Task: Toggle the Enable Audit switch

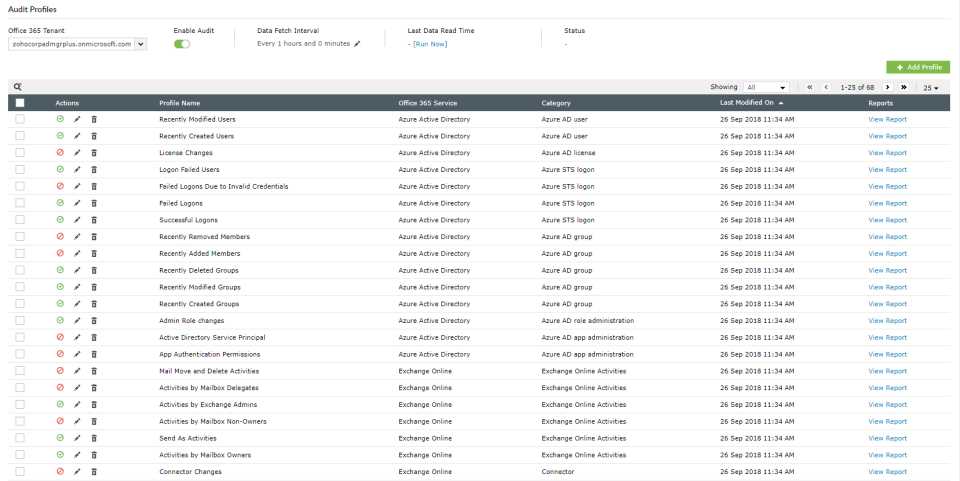Action: coord(182,44)
